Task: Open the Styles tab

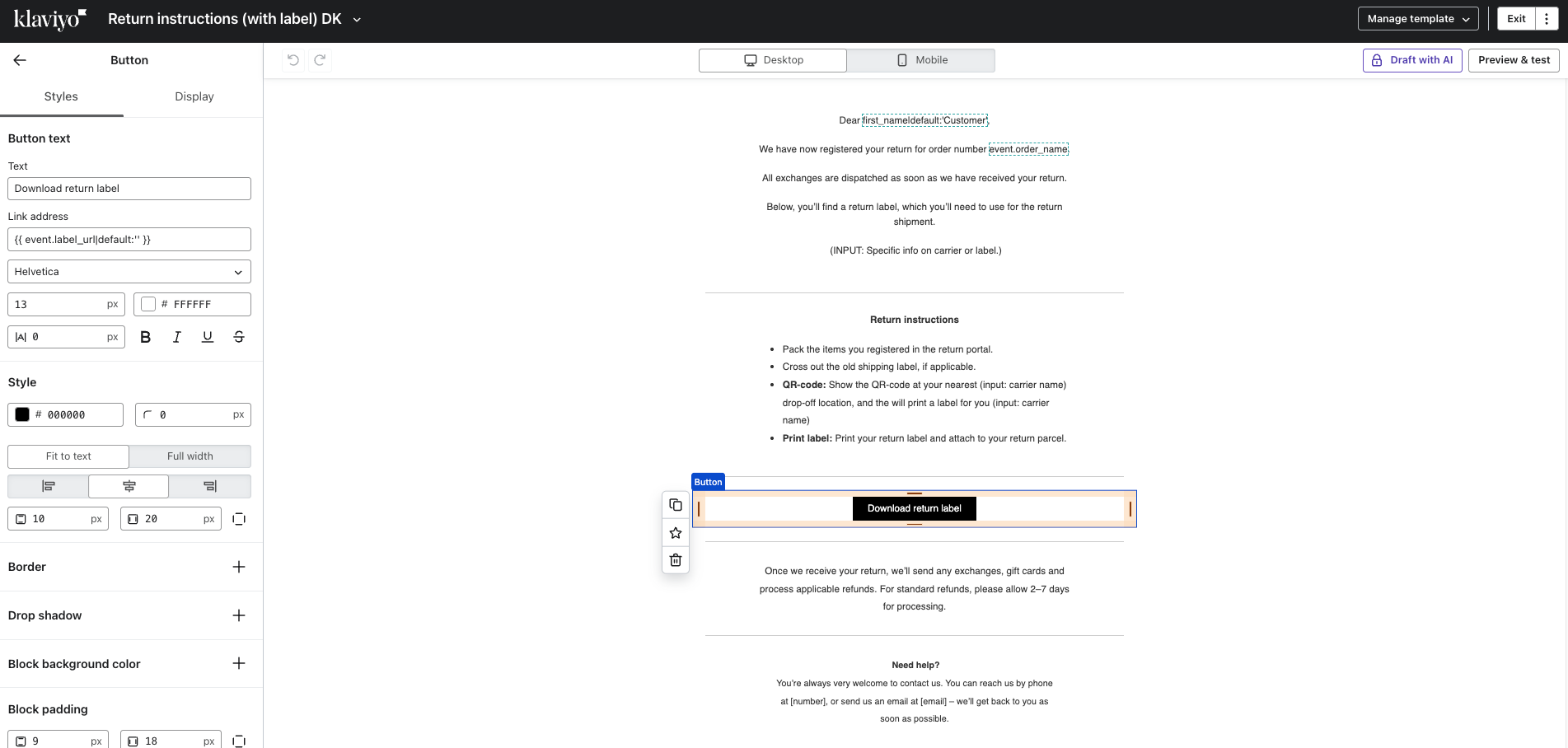Action: point(61,96)
